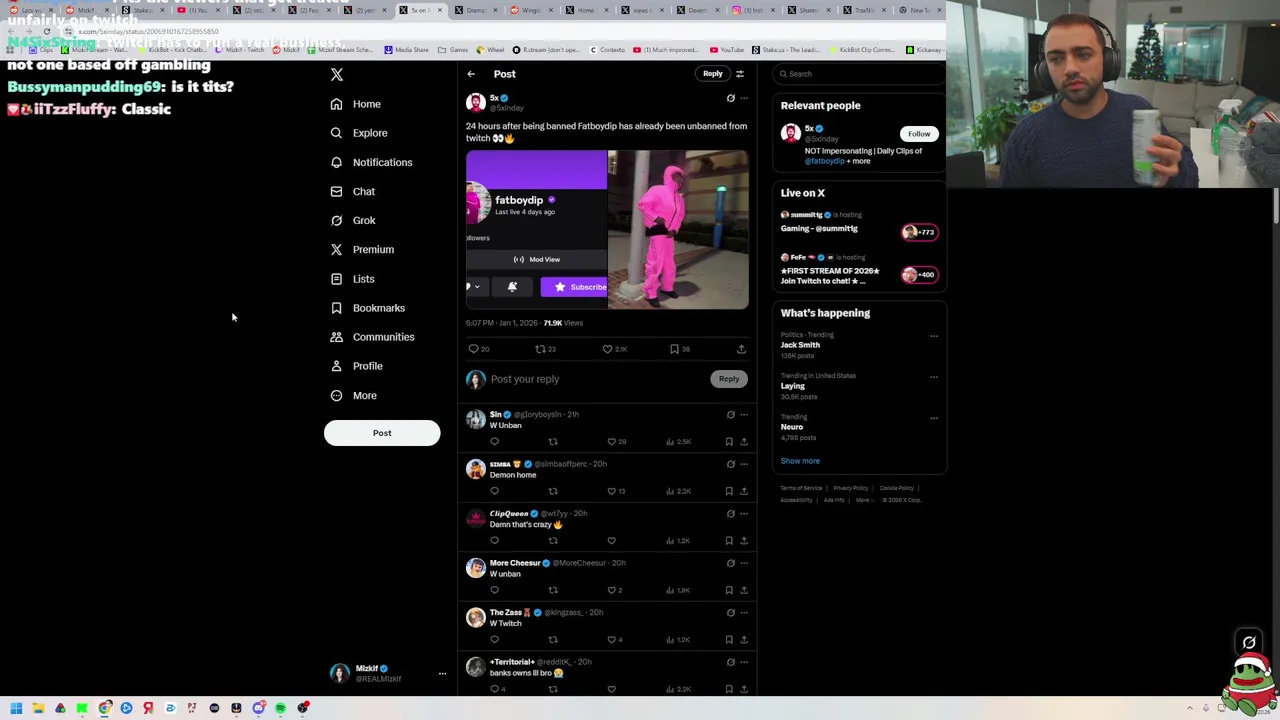Open the Explore page
Screen dimensions: 1280x720
coord(359,133)
